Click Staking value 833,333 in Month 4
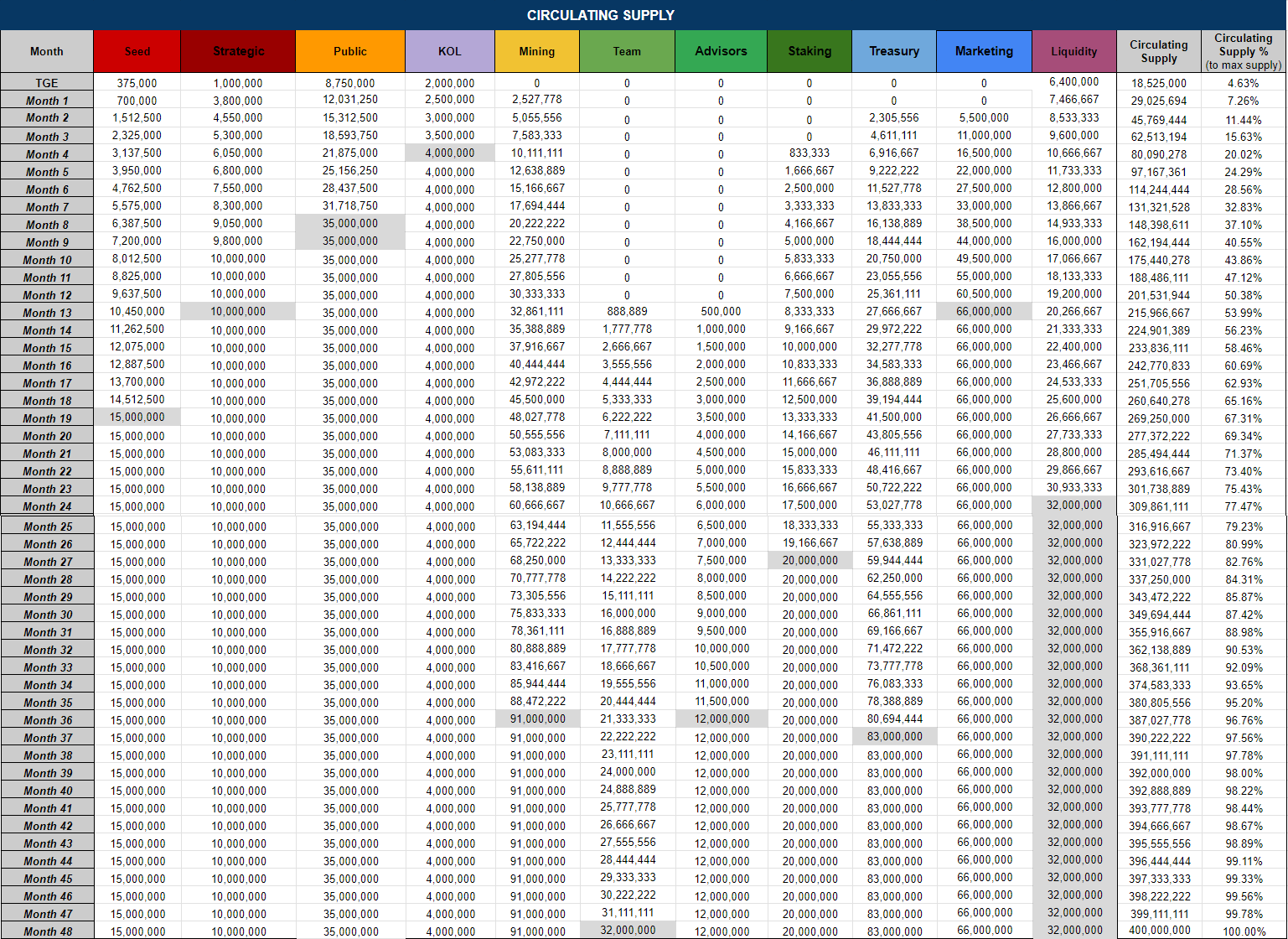 (810, 153)
